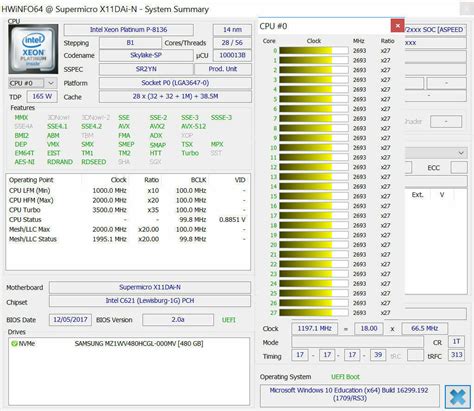
Task: Click the 100013B microcode value
Action: (x=232, y=55)
